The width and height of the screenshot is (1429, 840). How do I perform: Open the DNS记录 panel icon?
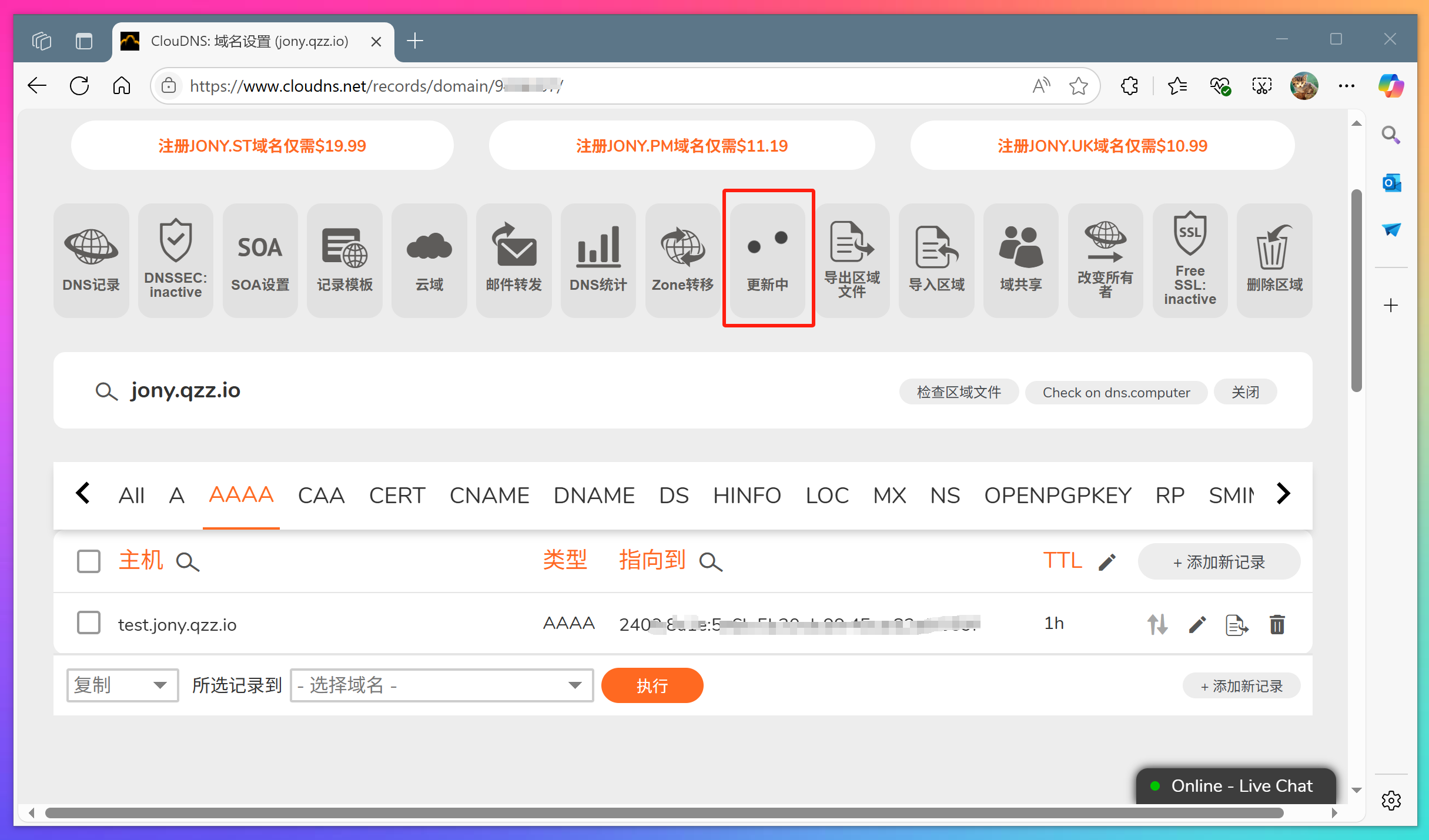pos(91,259)
